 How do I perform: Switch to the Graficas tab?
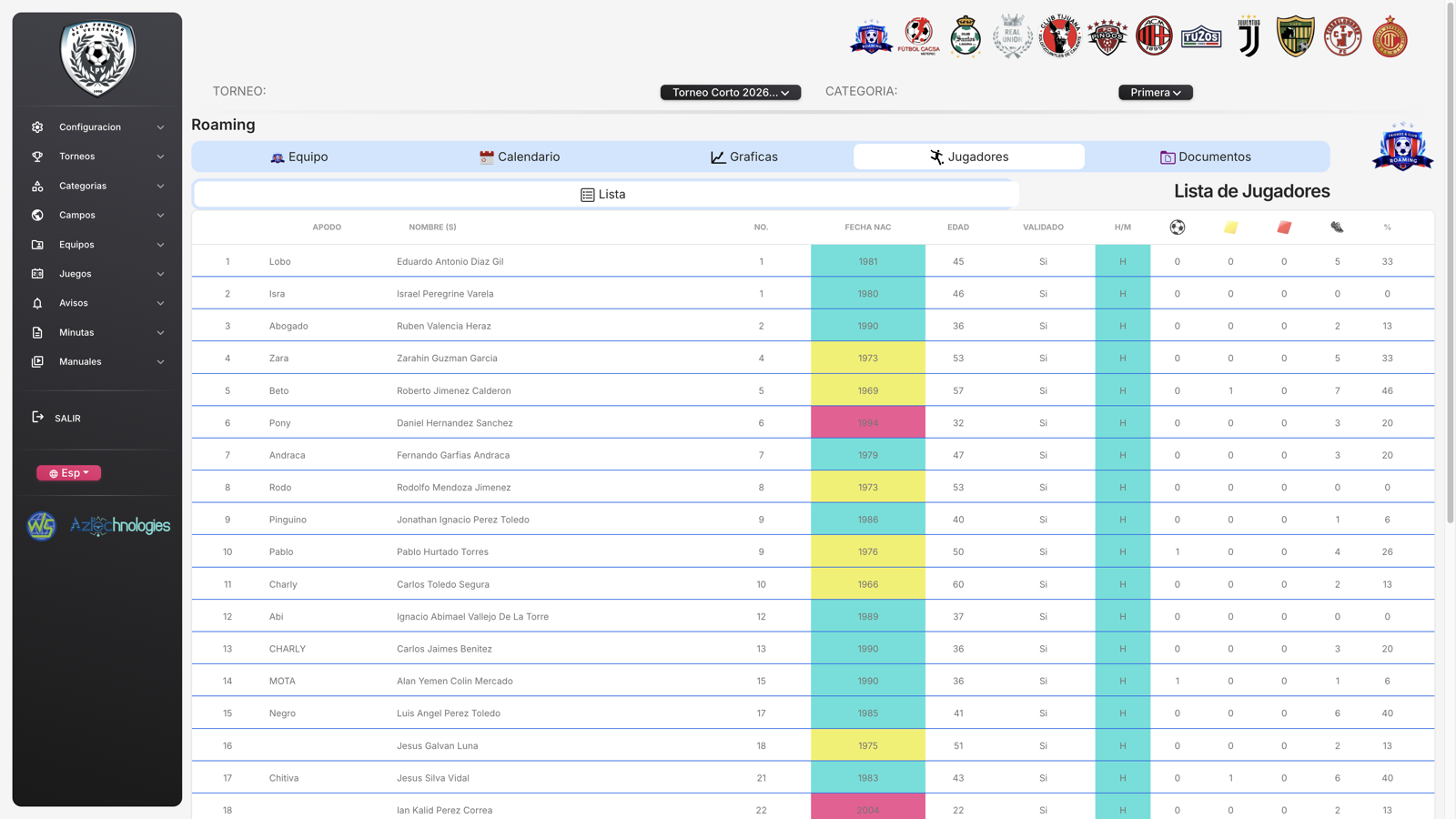click(x=744, y=157)
